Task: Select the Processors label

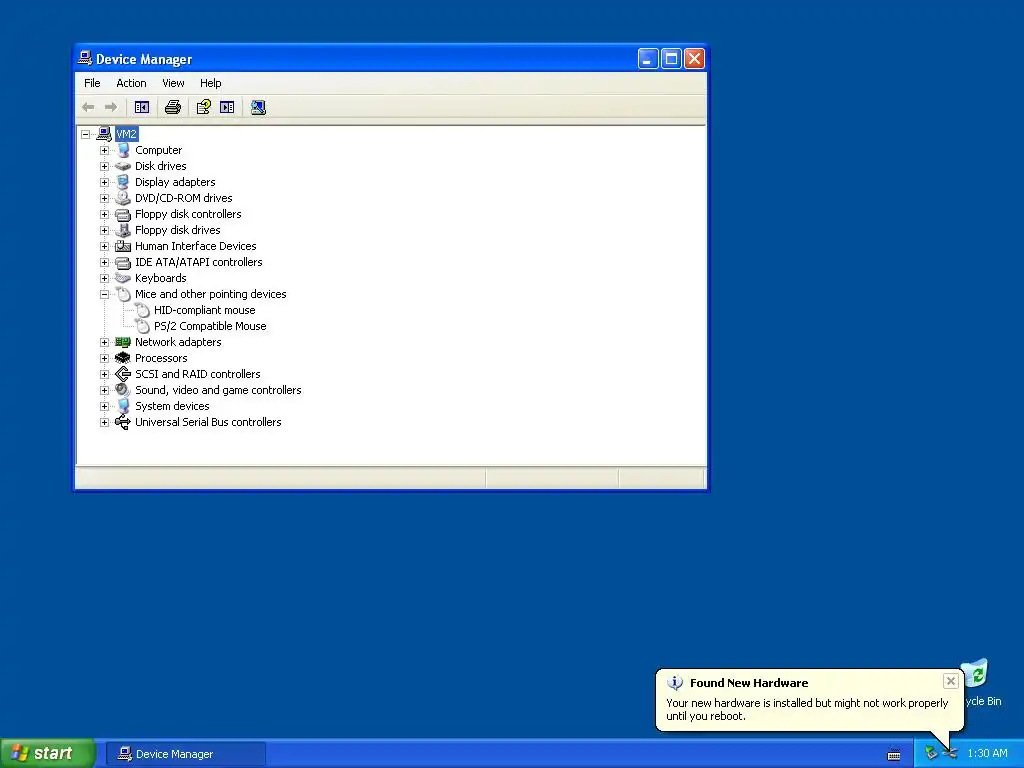Action: (161, 358)
